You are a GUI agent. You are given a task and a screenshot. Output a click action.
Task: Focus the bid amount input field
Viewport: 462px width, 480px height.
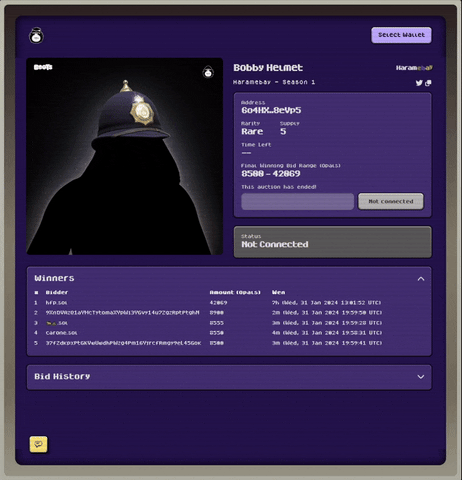(297, 202)
